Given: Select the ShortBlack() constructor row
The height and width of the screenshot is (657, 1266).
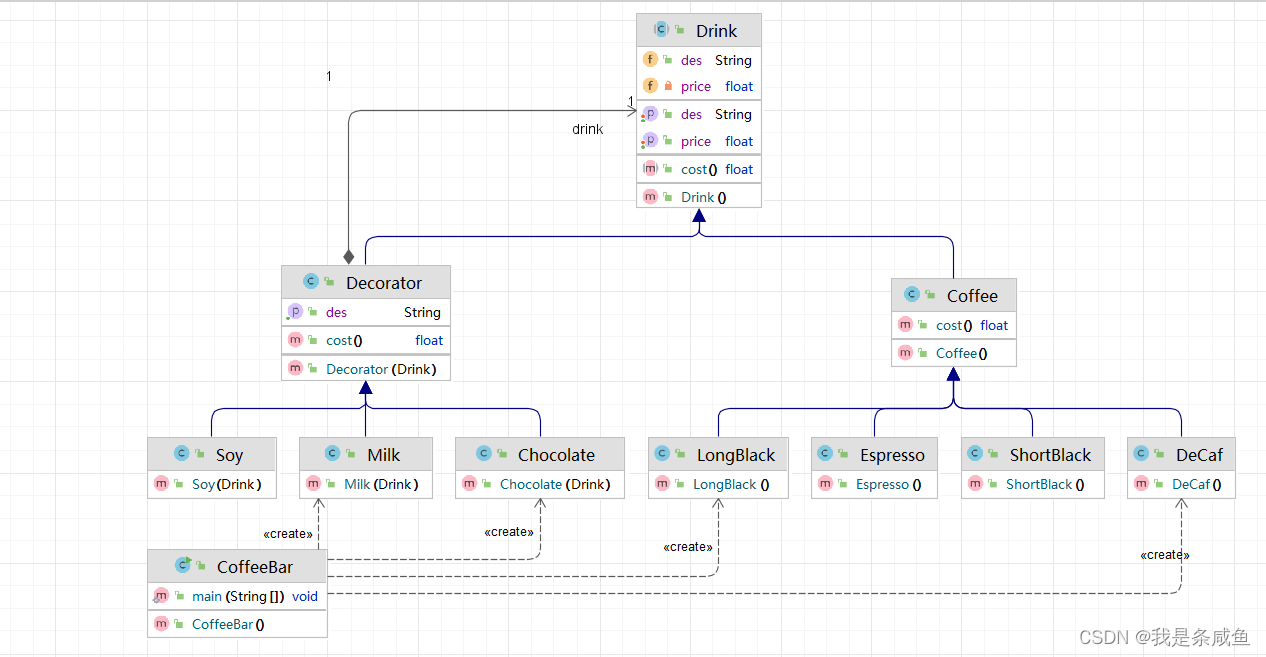Looking at the screenshot, I should 1033,484.
